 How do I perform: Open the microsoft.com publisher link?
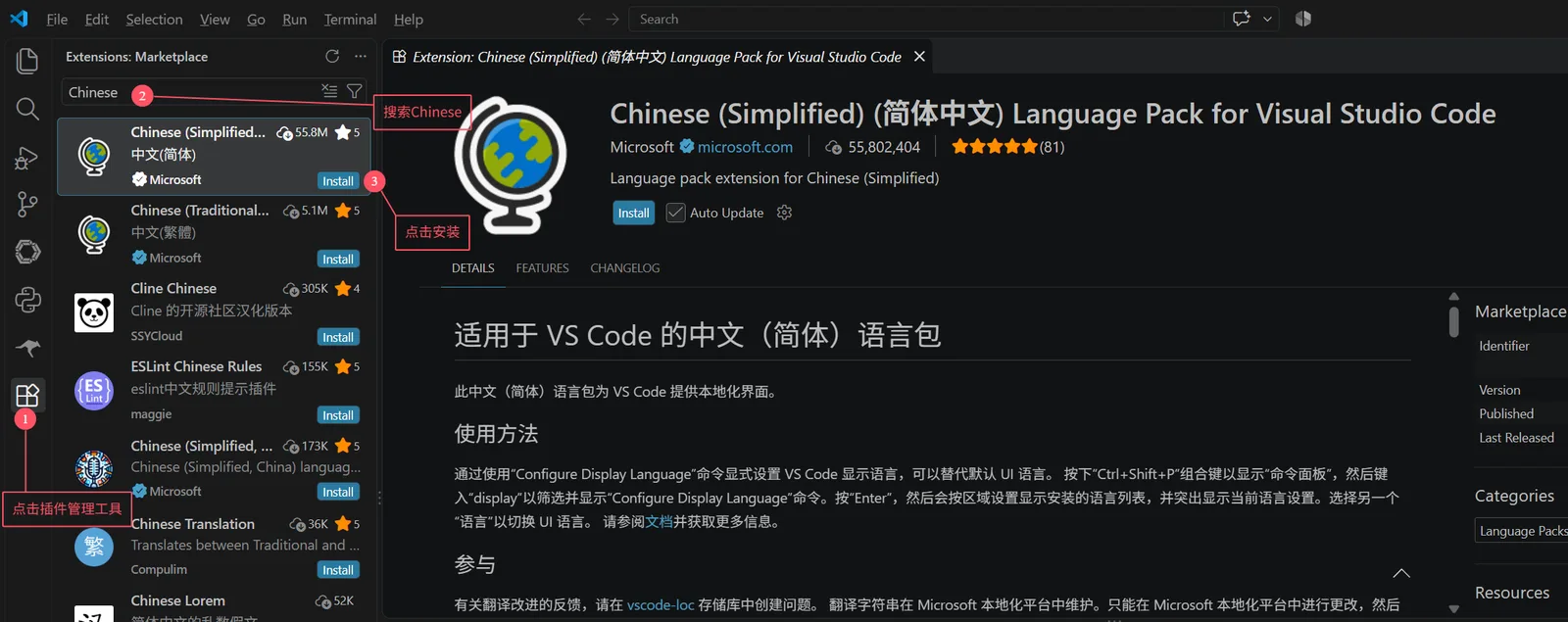pos(745,147)
